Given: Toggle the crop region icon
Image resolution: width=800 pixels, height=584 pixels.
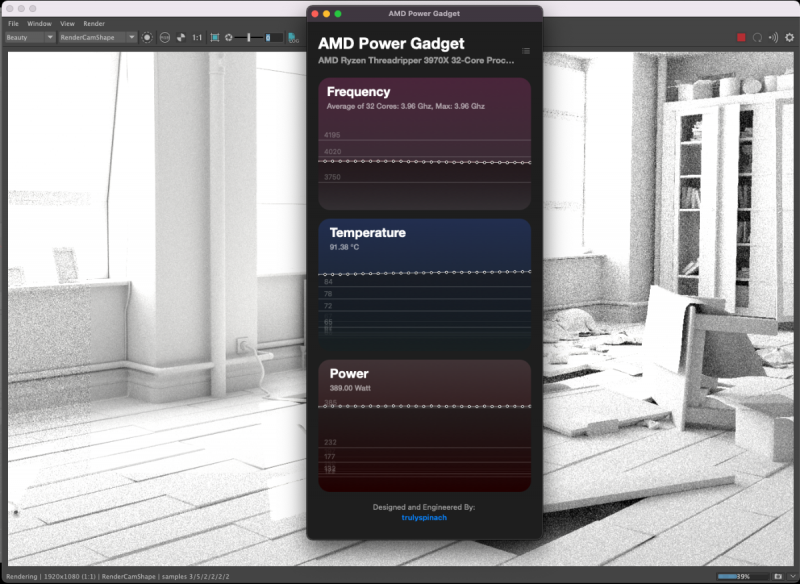Looking at the screenshot, I should point(215,37).
